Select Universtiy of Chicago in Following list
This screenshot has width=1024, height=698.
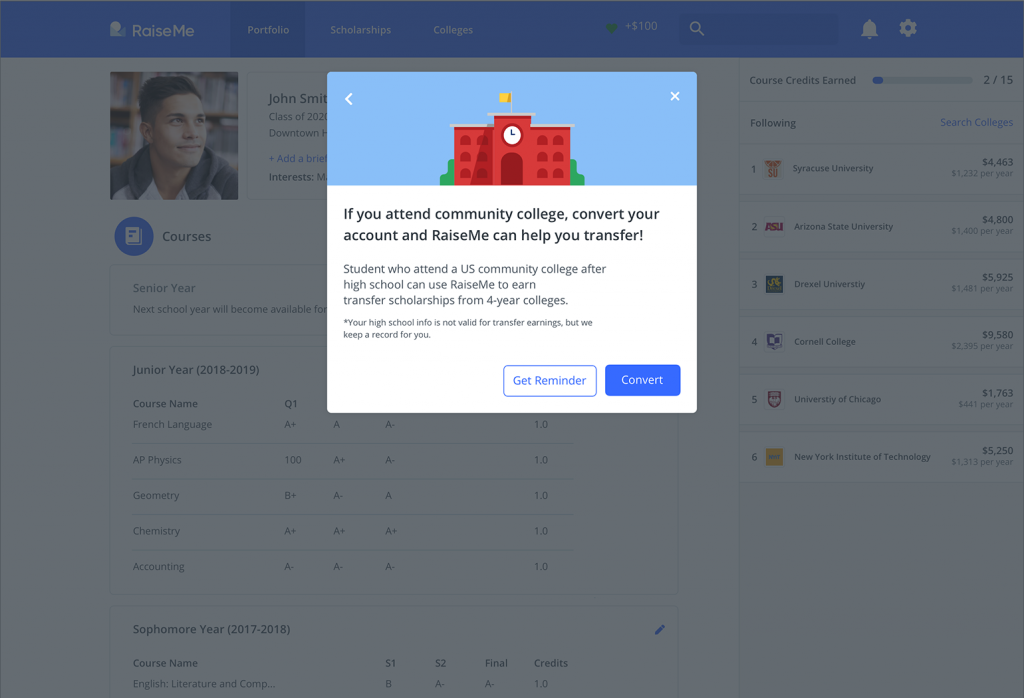click(837, 399)
